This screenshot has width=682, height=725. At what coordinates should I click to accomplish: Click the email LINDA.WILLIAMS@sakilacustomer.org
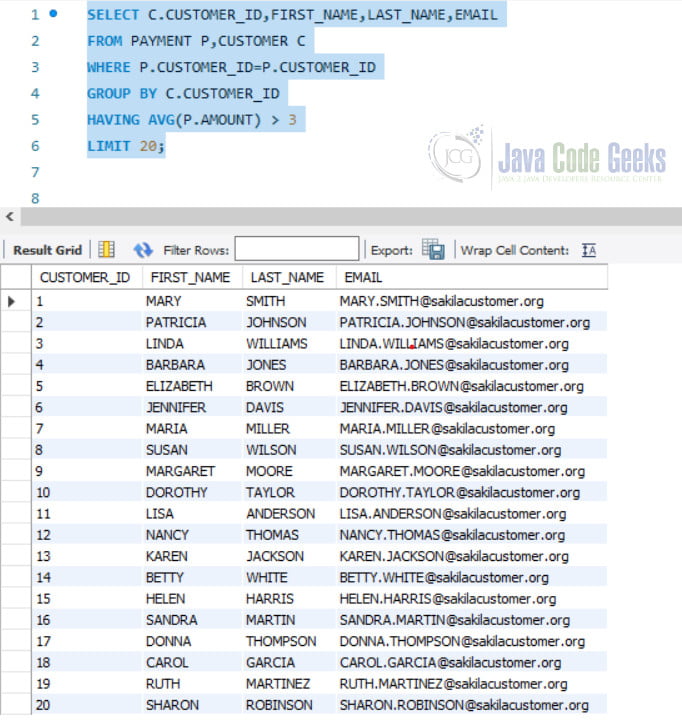point(454,344)
